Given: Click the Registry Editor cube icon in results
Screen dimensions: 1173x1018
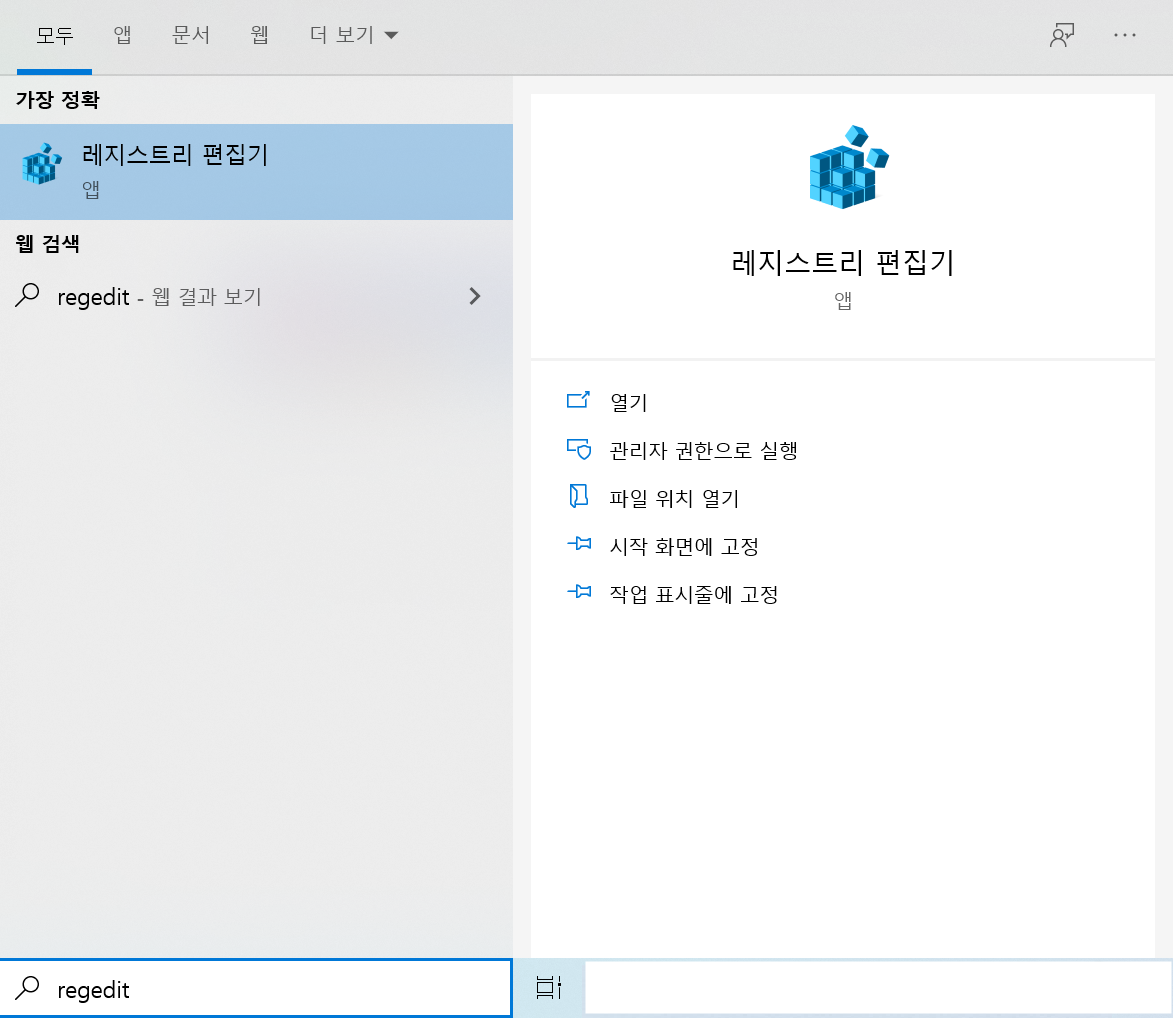Looking at the screenshot, I should (42, 164).
